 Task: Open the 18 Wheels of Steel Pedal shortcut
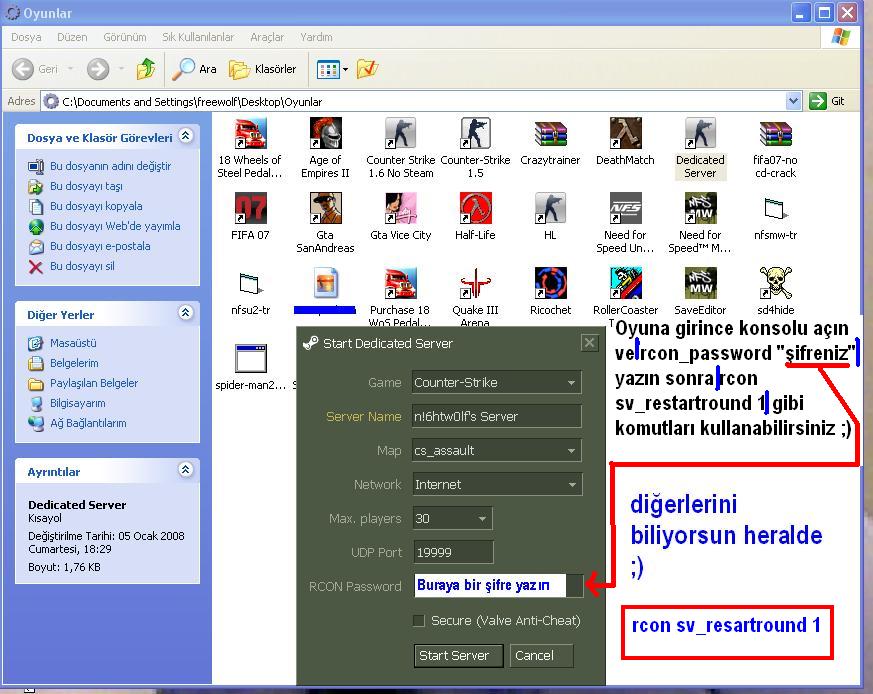(250, 148)
